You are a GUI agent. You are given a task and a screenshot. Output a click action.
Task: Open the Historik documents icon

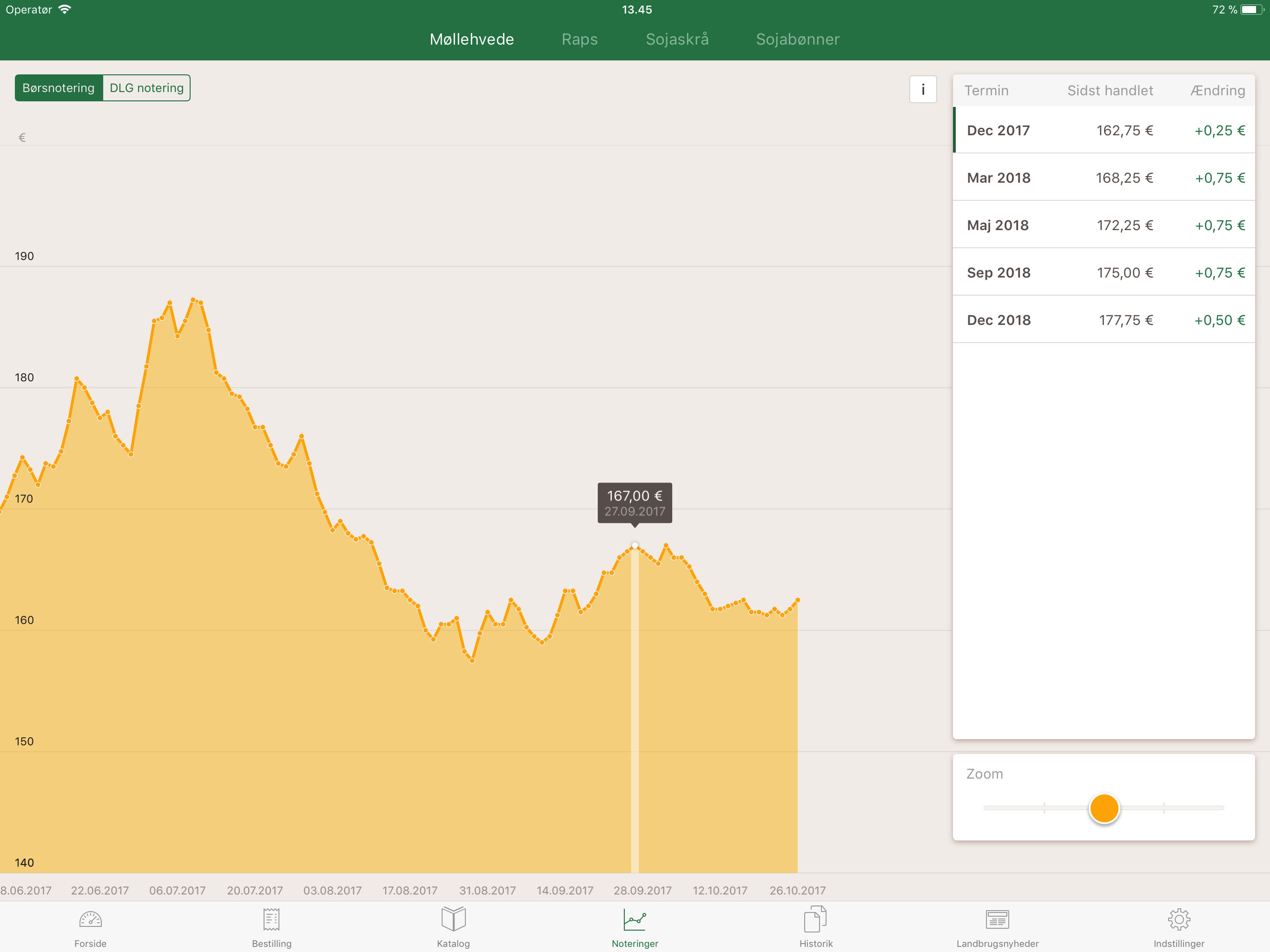point(815,920)
